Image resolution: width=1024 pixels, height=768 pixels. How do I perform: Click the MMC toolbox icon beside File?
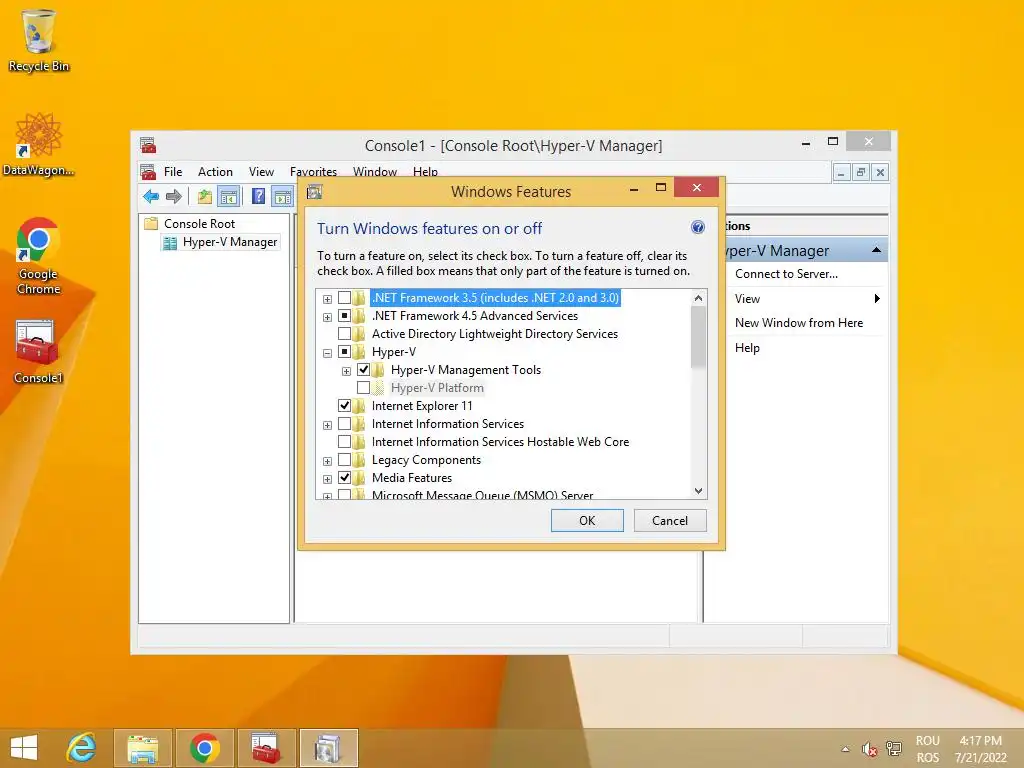pyautogui.click(x=148, y=172)
